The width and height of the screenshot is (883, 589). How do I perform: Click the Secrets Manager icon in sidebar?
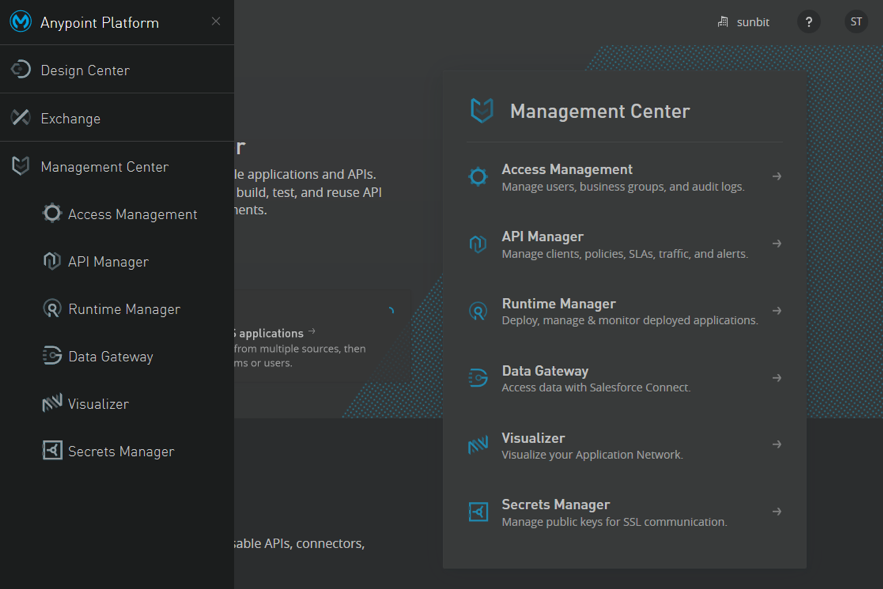point(52,451)
